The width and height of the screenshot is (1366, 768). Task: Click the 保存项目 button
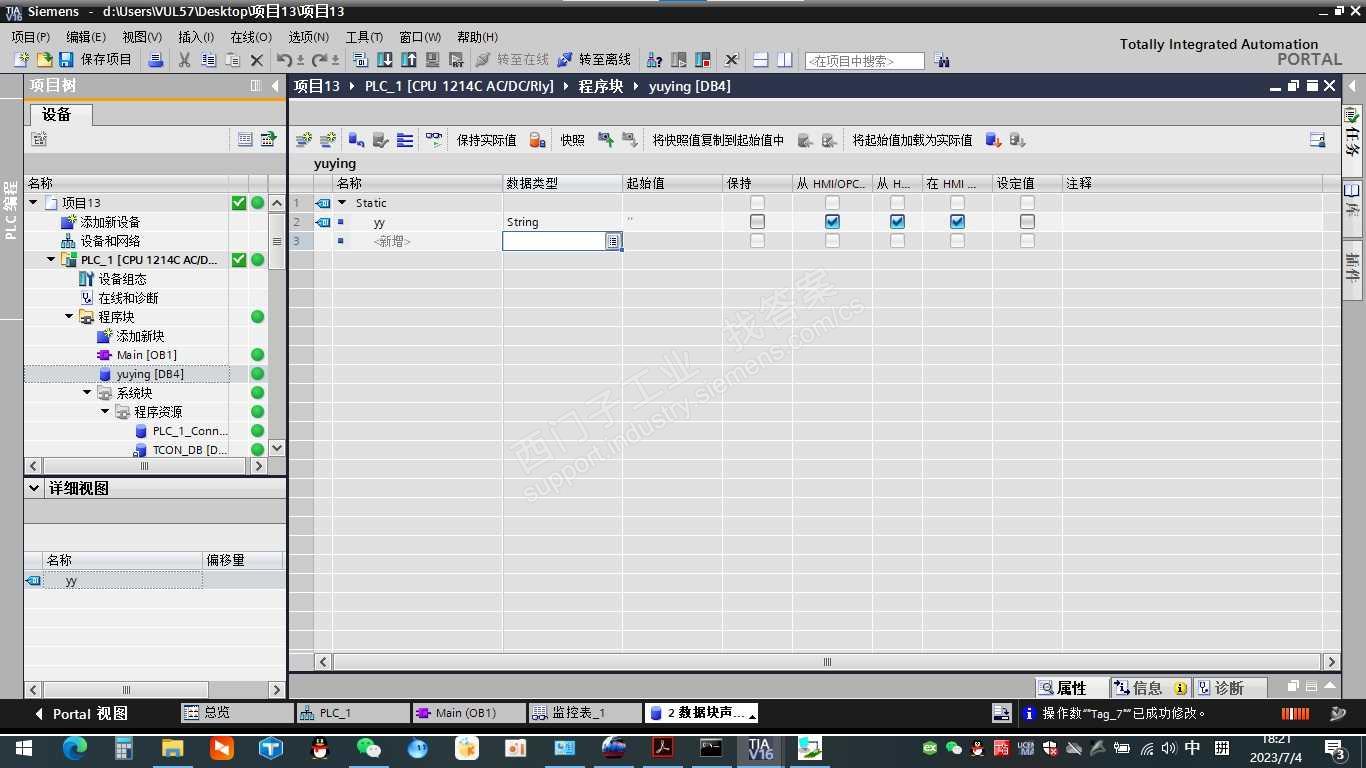[95, 60]
